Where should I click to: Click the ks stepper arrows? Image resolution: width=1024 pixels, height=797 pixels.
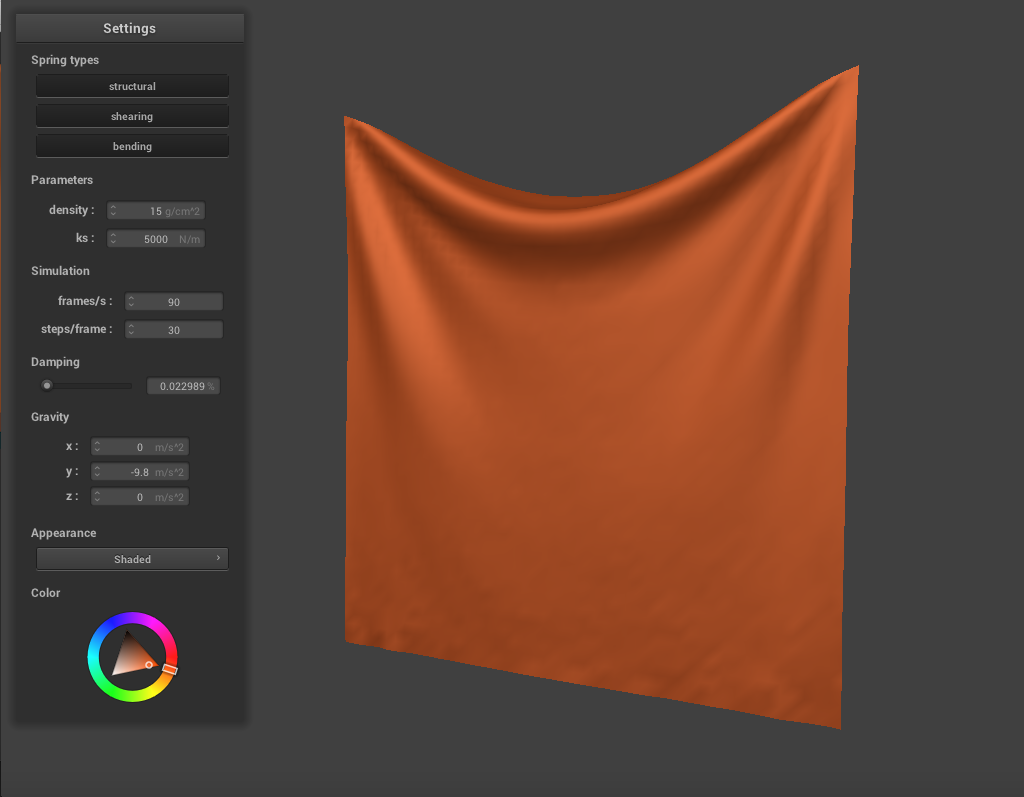(x=113, y=239)
